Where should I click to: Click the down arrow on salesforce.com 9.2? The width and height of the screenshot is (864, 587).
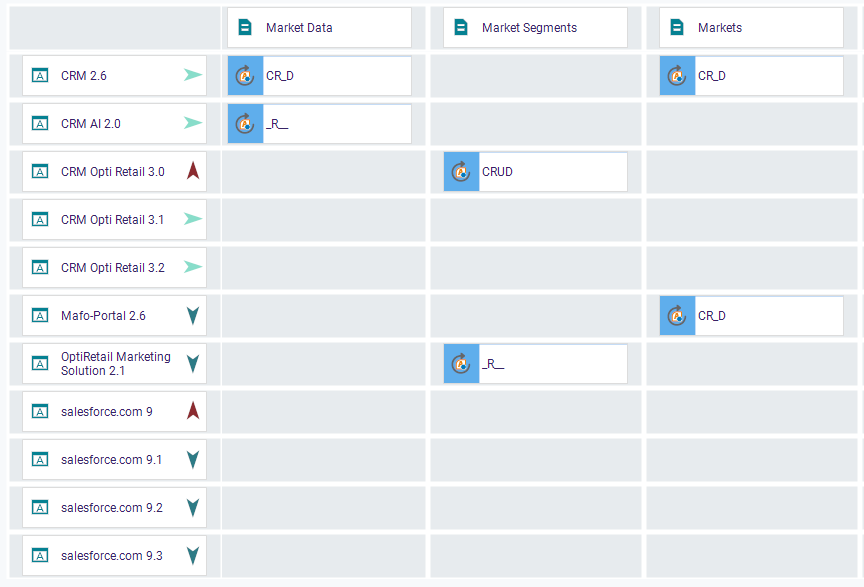tap(193, 508)
